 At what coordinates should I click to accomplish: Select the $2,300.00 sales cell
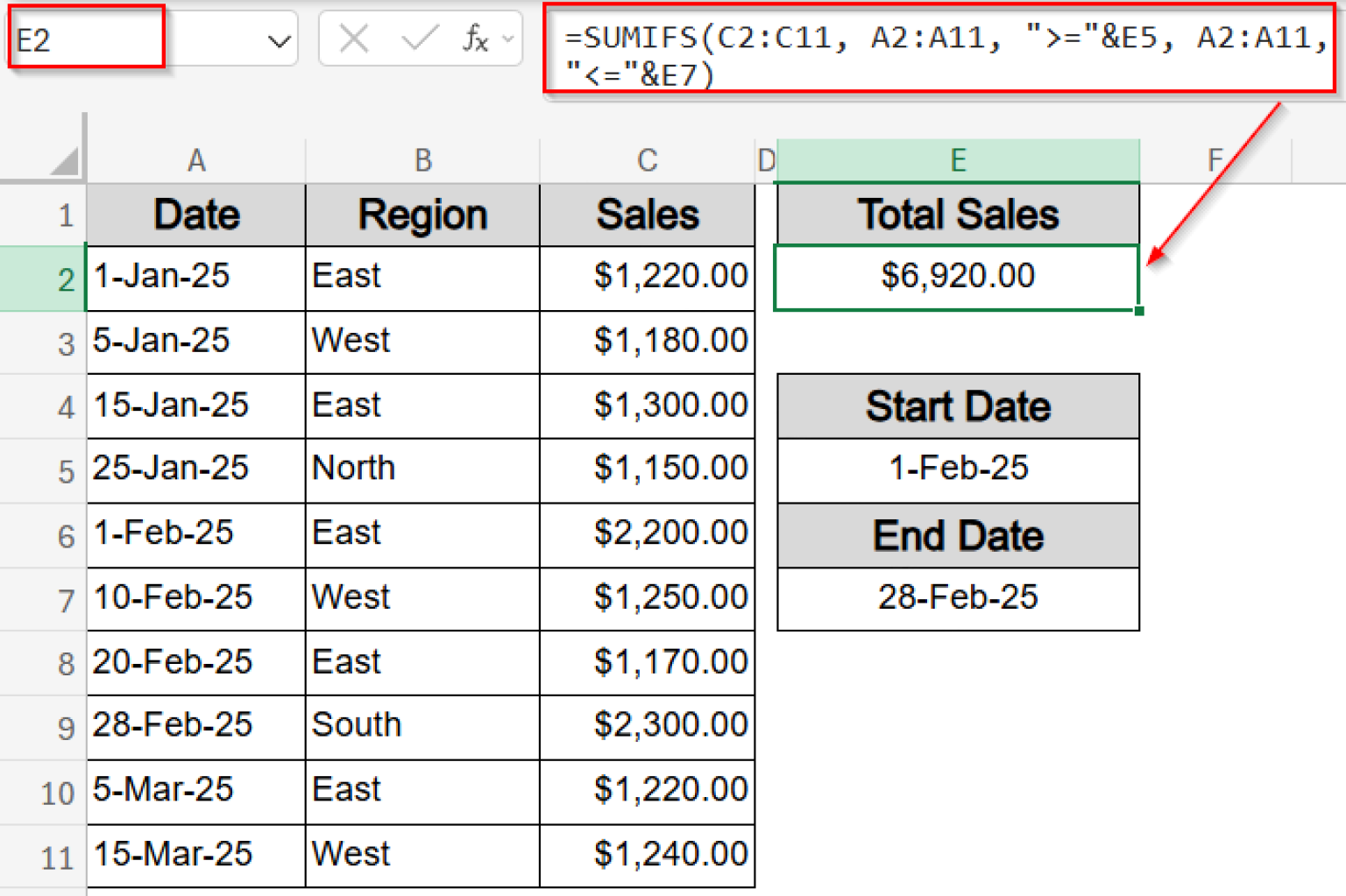(x=647, y=727)
